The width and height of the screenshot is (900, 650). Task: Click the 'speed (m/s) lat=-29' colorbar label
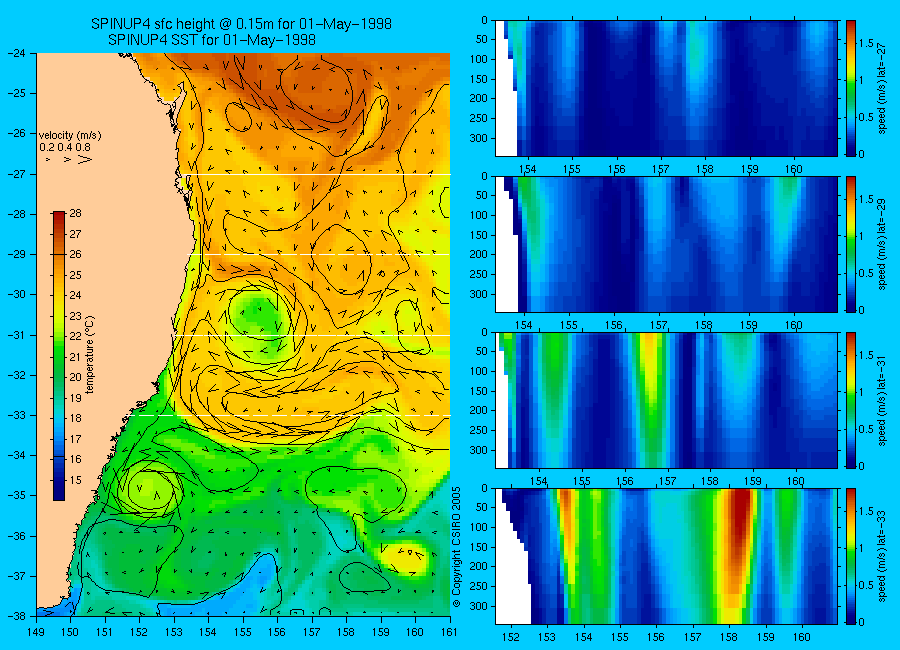[x=882, y=244]
